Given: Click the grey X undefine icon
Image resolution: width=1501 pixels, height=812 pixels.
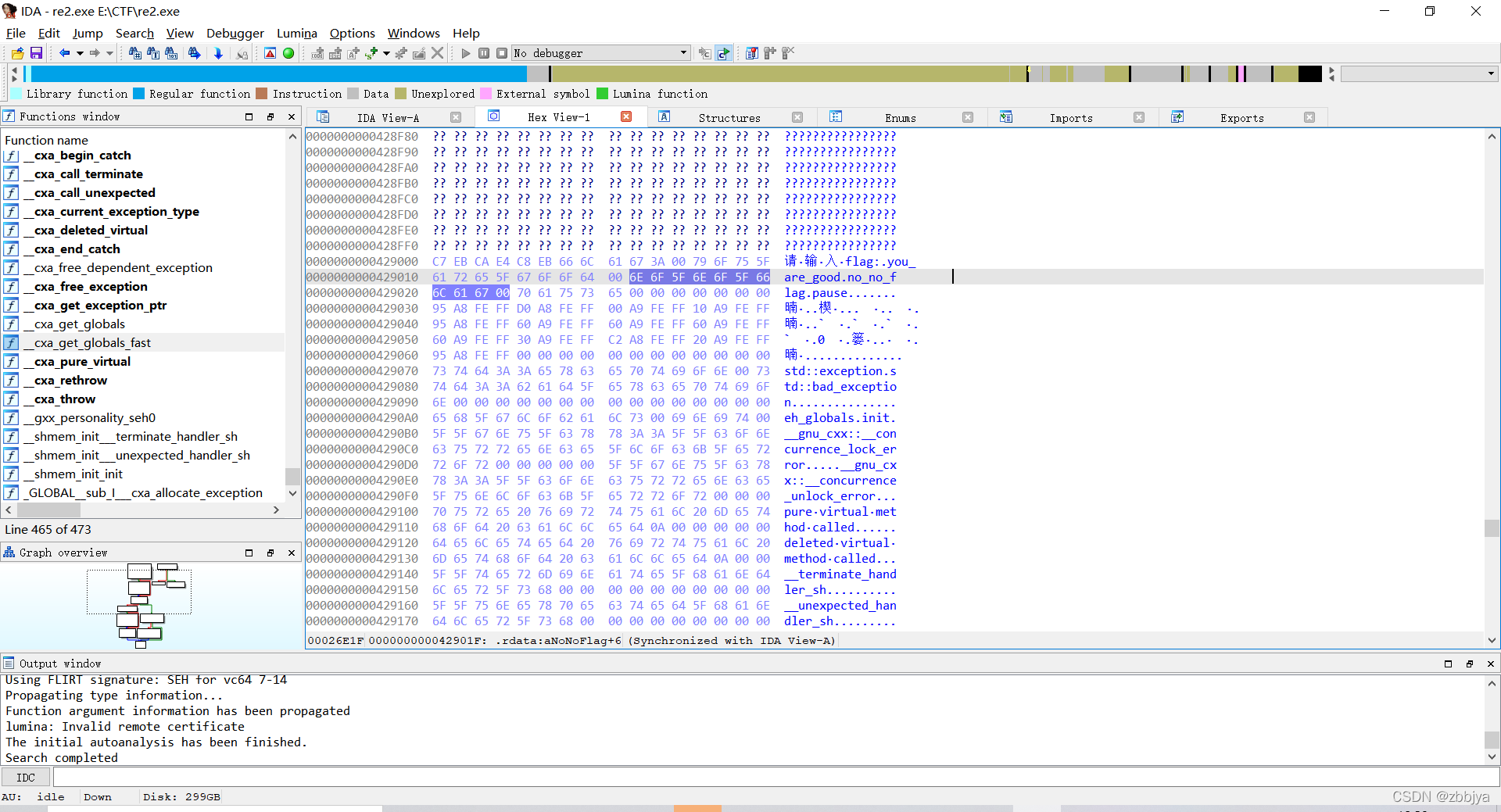Looking at the screenshot, I should pyautogui.click(x=438, y=53).
